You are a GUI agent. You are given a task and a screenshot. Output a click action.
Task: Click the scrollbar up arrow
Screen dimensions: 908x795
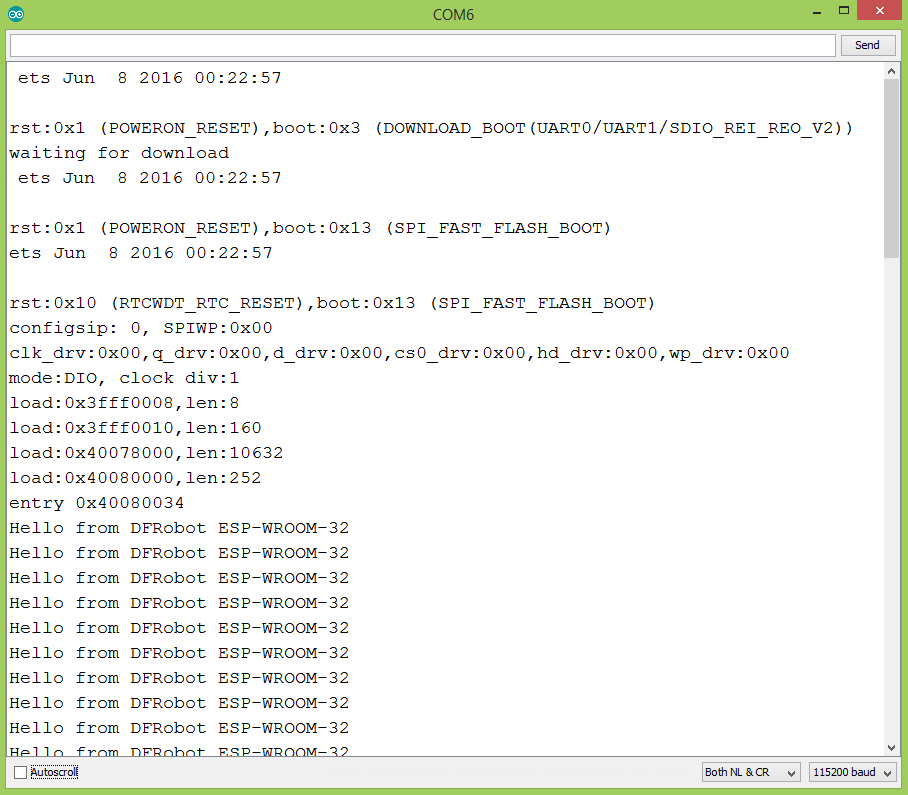(x=893, y=69)
